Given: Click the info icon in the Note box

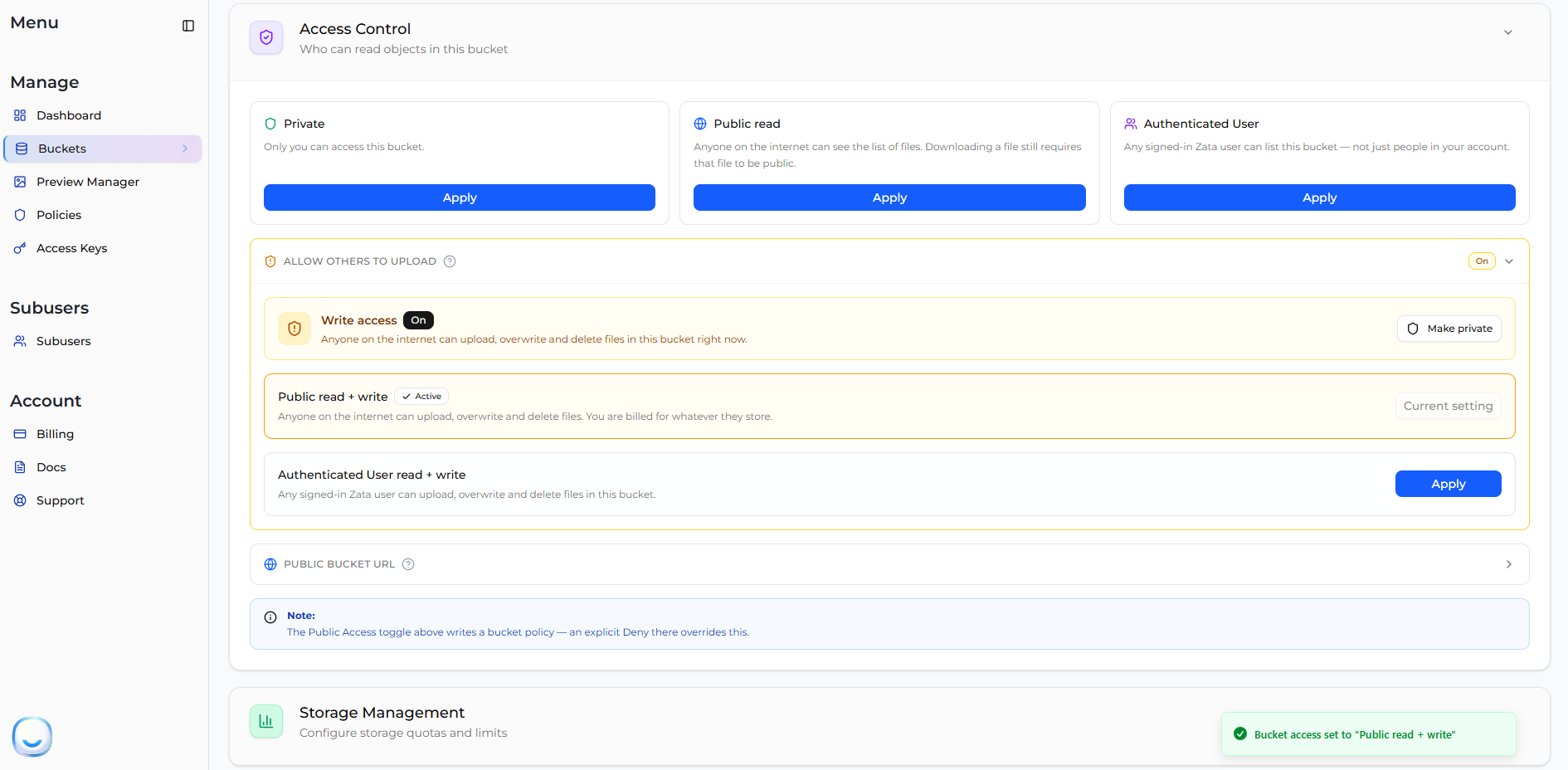Looking at the screenshot, I should point(270,617).
